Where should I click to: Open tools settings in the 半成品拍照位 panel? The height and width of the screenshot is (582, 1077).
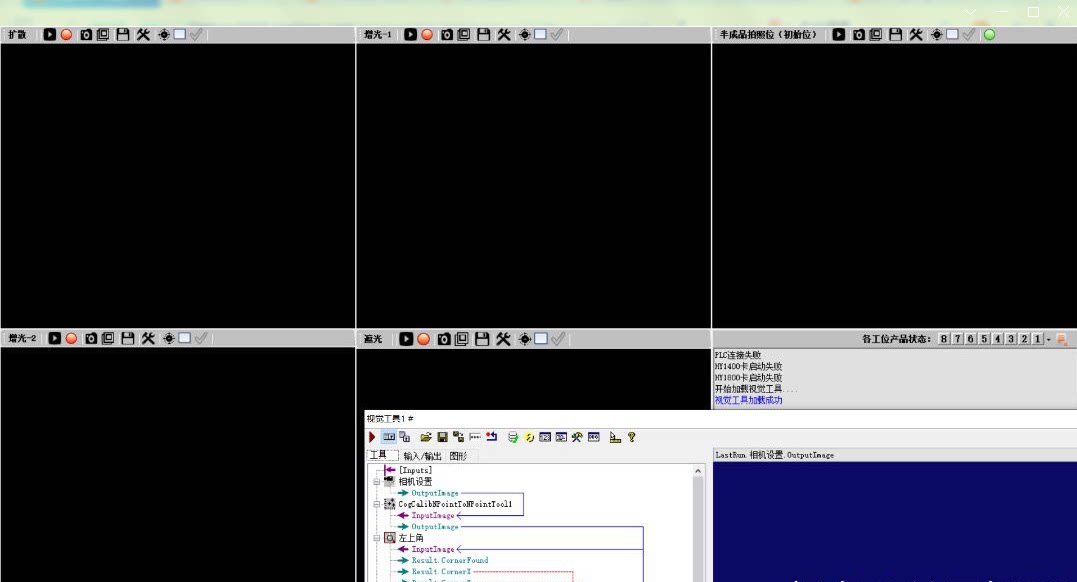(x=916, y=34)
